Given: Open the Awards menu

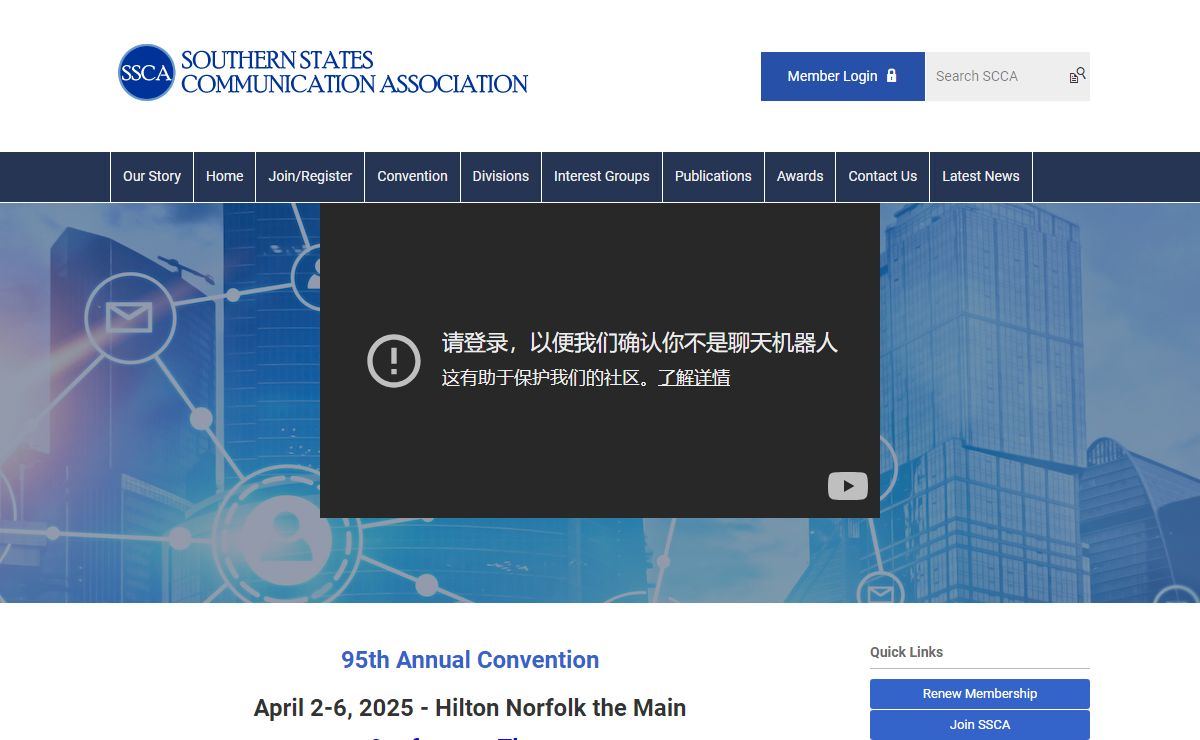Looking at the screenshot, I should [800, 177].
